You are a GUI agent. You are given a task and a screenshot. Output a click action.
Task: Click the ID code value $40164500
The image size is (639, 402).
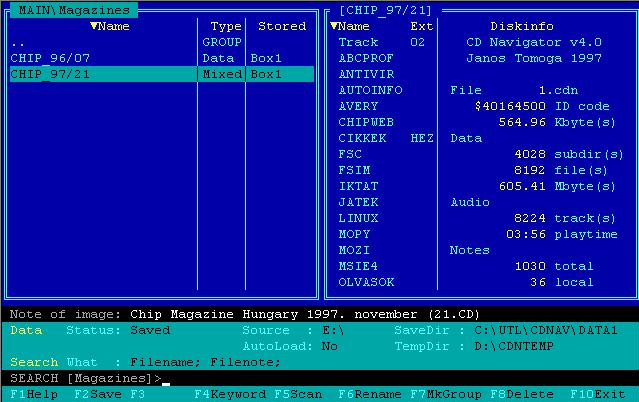pos(510,106)
